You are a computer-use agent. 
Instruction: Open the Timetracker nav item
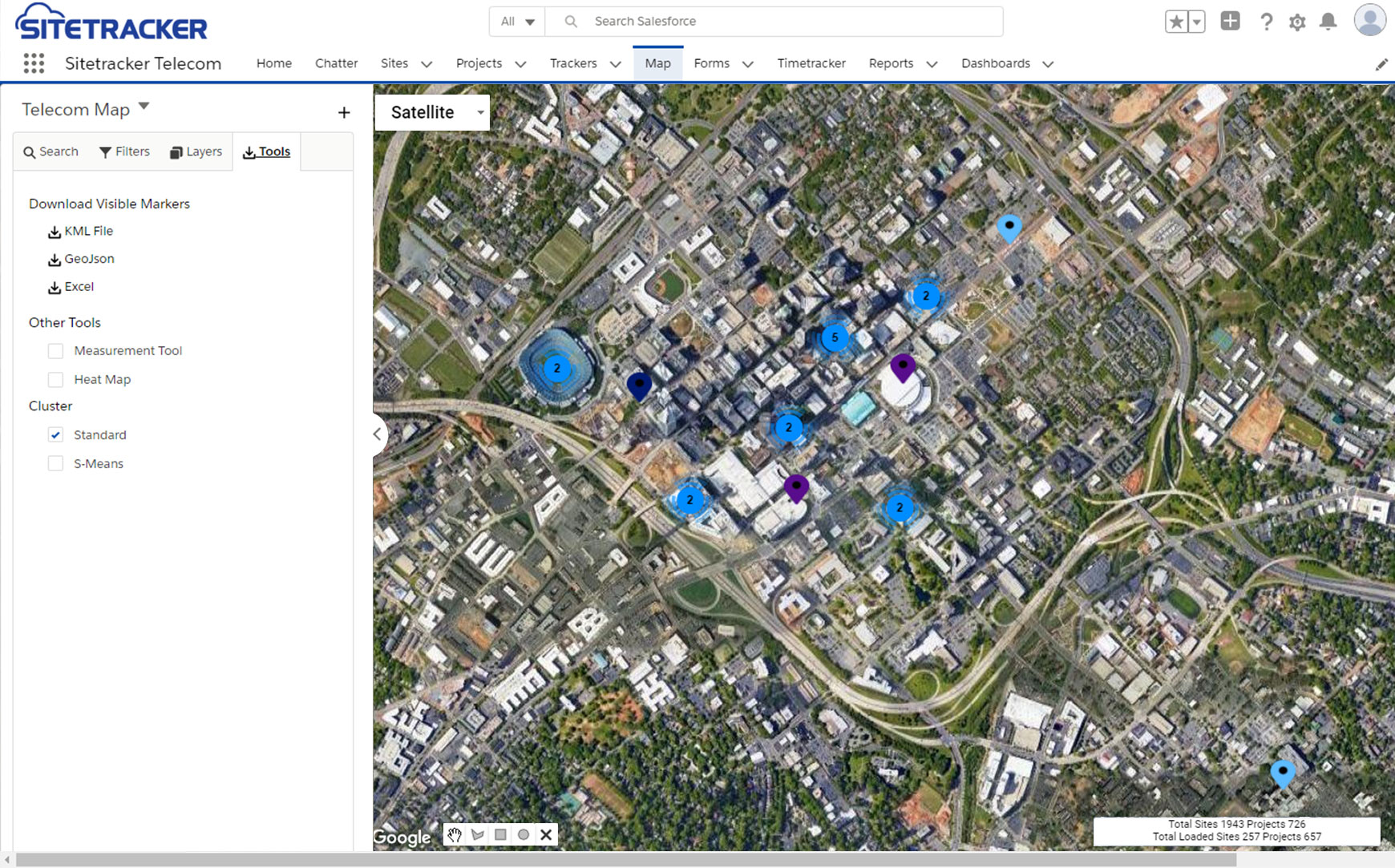811,63
